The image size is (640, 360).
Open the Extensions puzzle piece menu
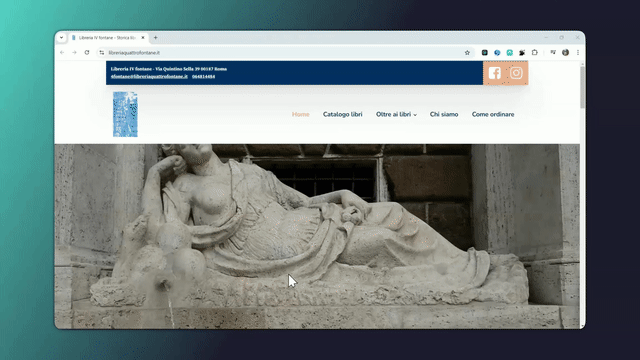point(535,53)
